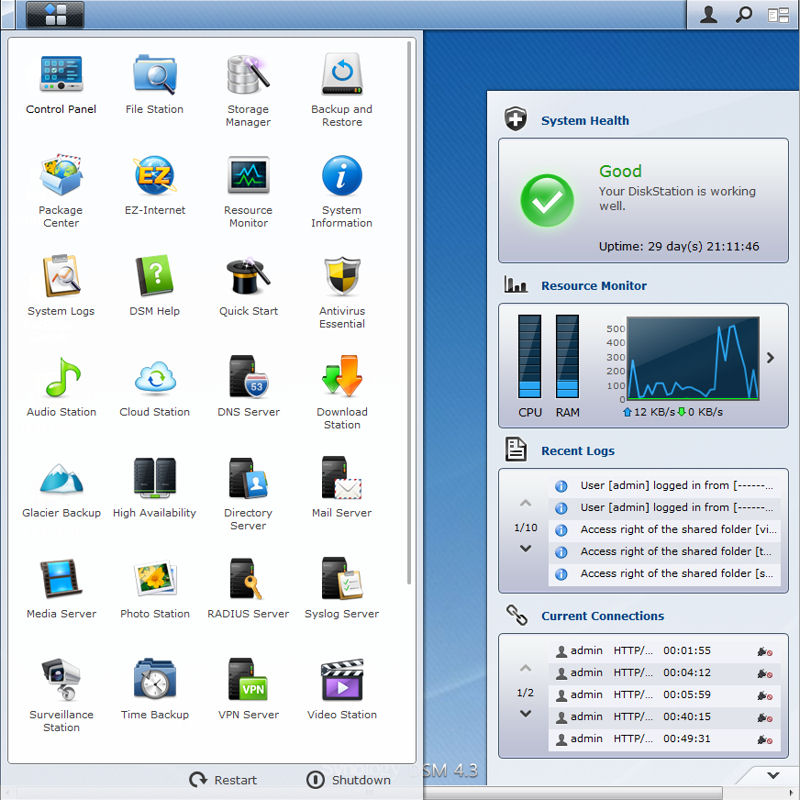Go to next Current Connections page
The image size is (800, 800).
[x=526, y=713]
